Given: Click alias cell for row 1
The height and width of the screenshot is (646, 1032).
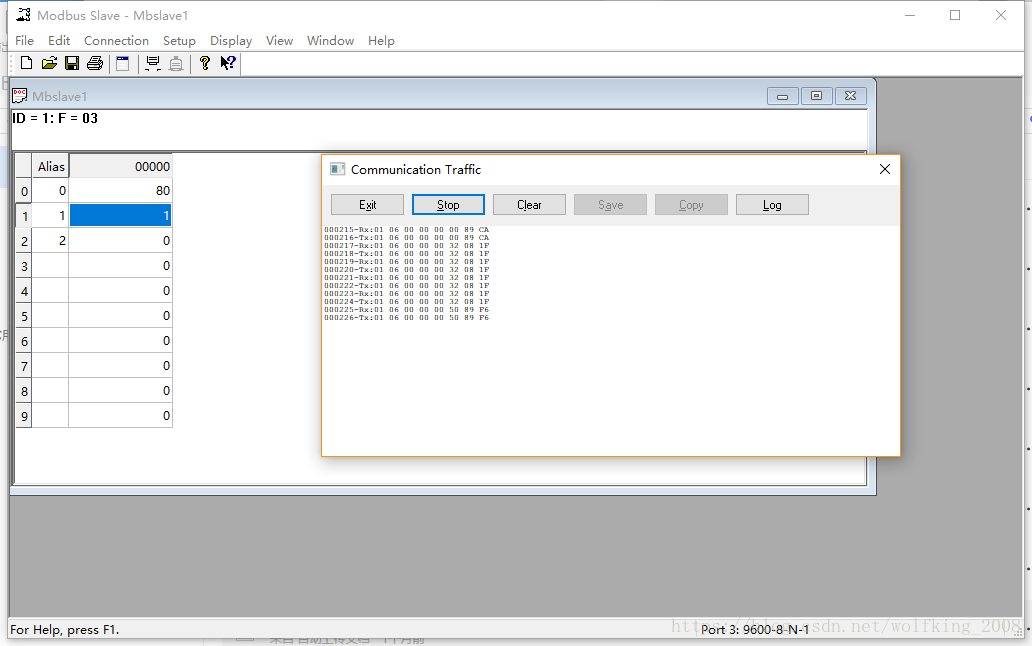Looking at the screenshot, I should 51,216.
